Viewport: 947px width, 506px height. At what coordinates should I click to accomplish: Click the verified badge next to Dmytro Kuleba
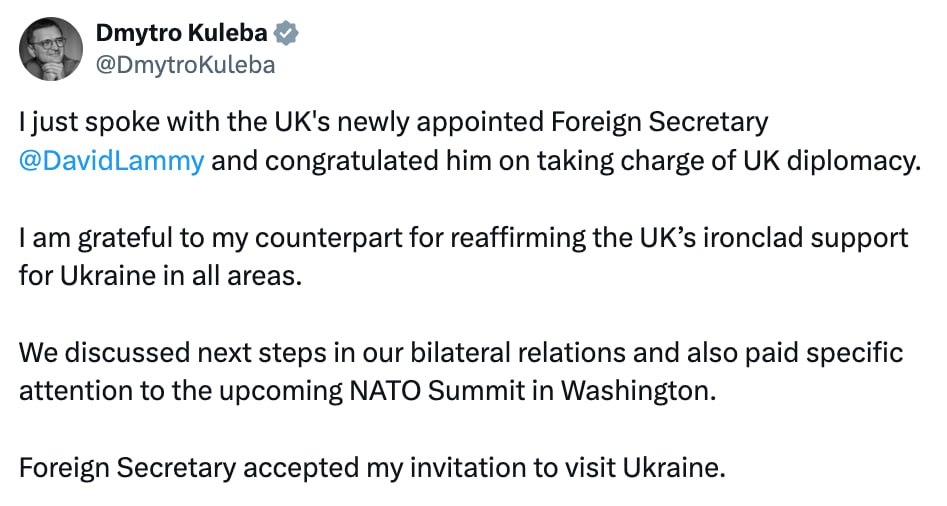coord(287,34)
